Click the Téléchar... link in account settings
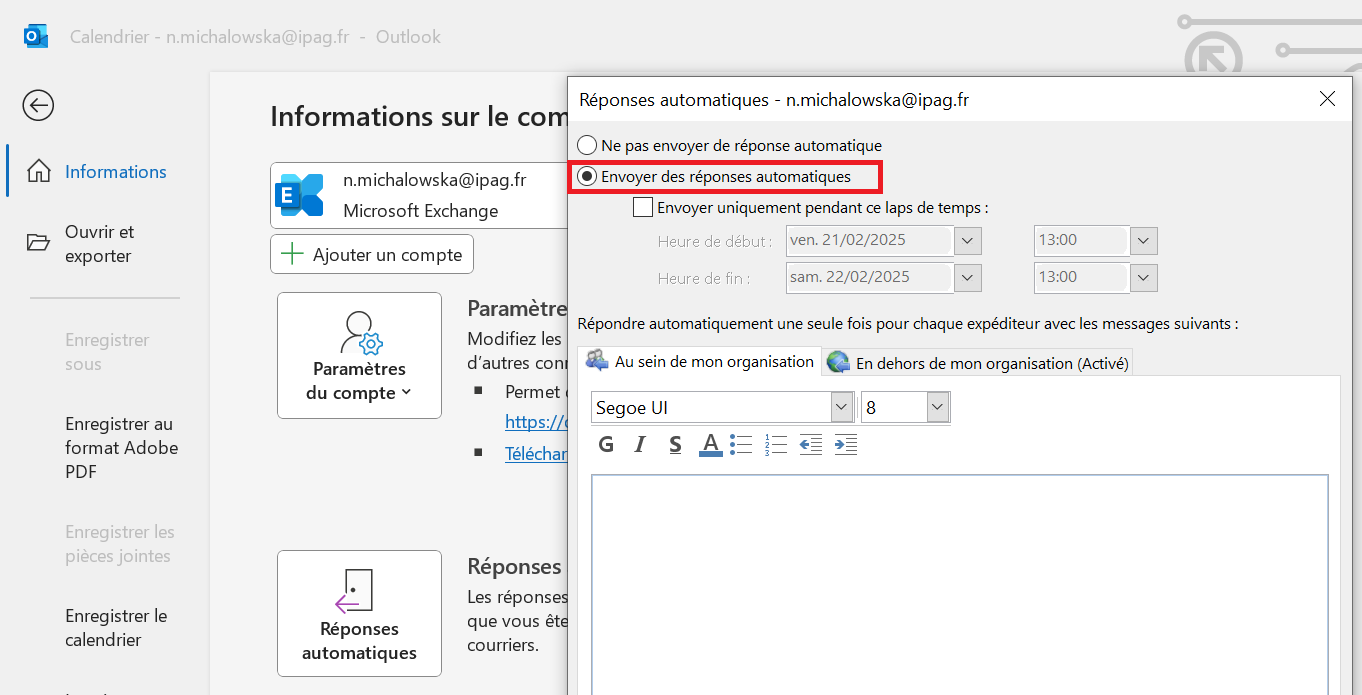 pos(536,453)
